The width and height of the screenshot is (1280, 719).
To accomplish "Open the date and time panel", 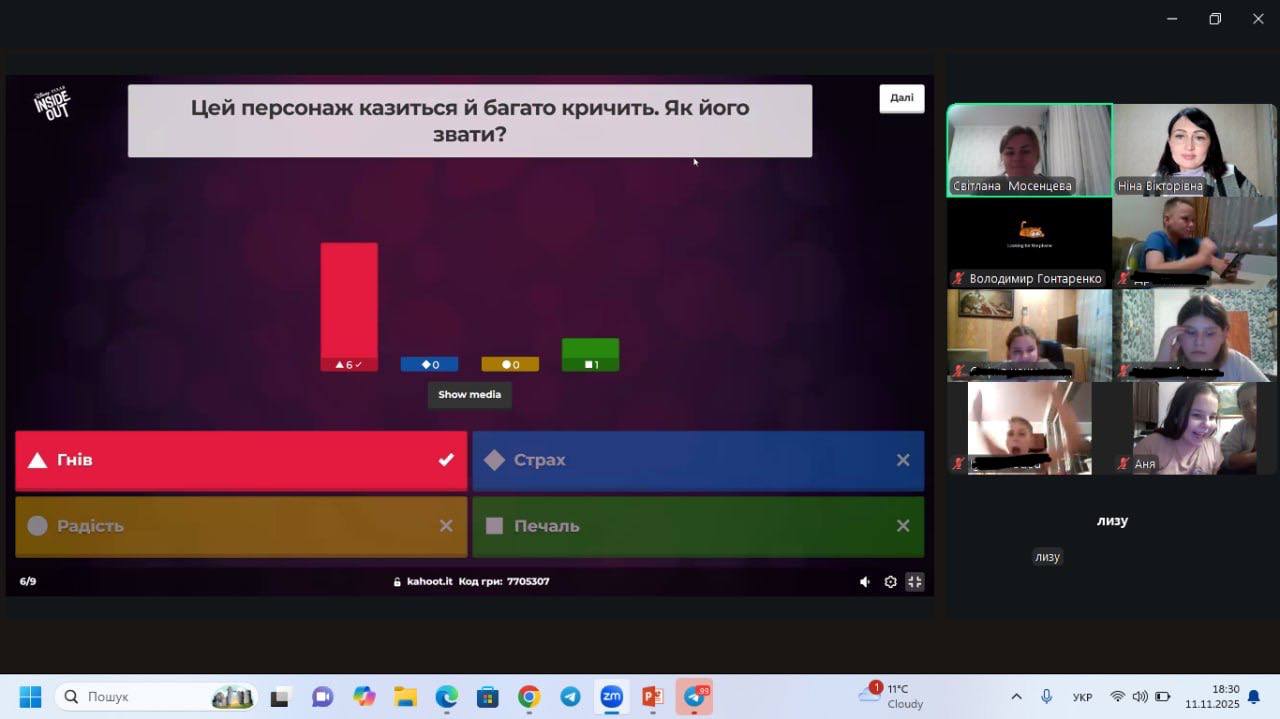I will coord(1211,697).
